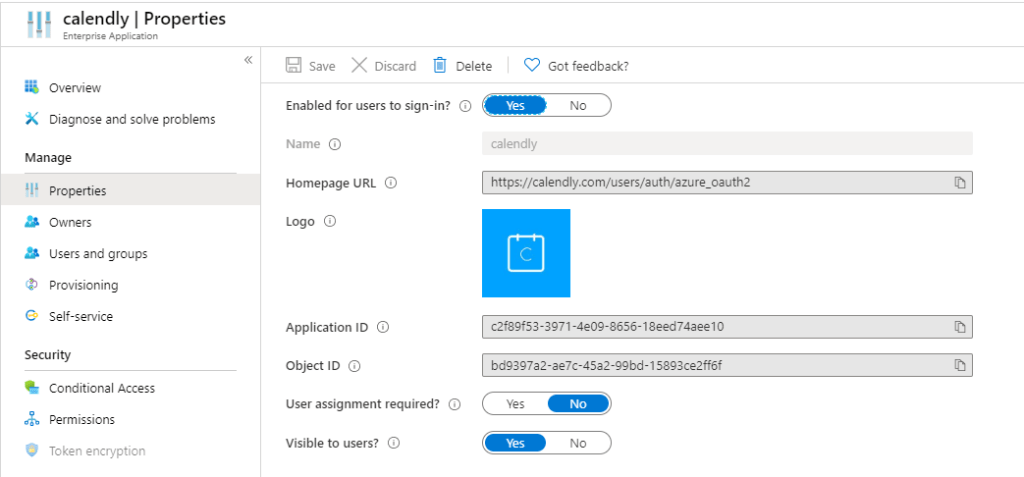
Task: Open the Provisioning page
Action: [x=83, y=285]
